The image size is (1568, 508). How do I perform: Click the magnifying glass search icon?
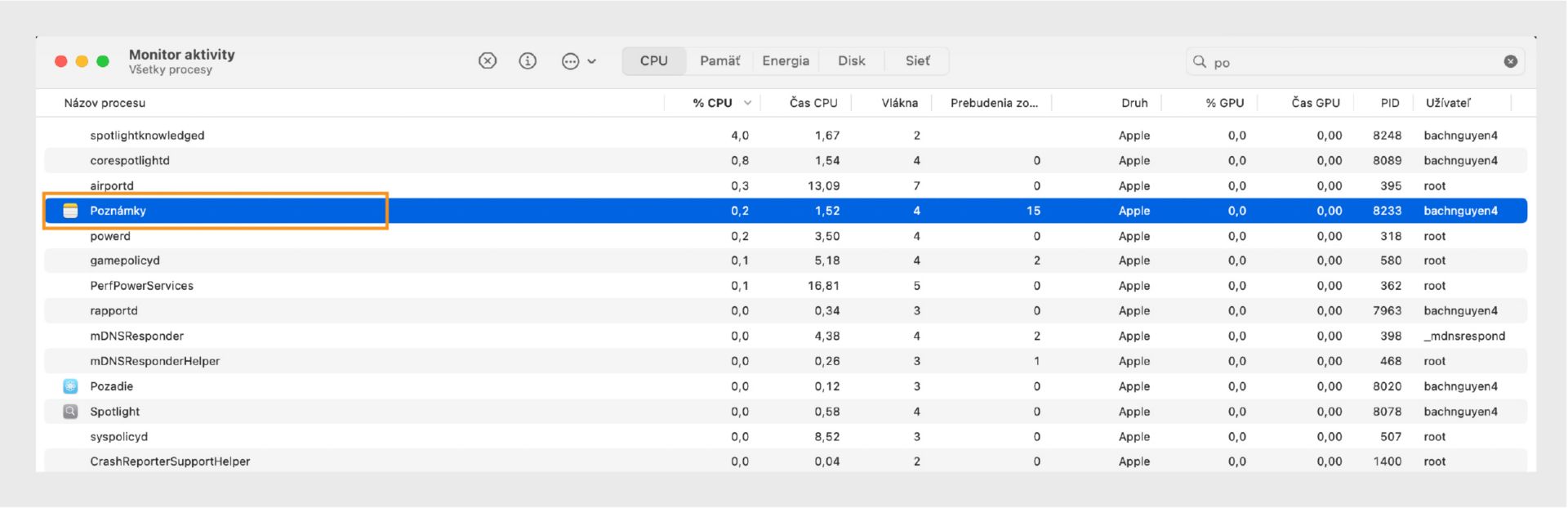pyautogui.click(x=1200, y=62)
